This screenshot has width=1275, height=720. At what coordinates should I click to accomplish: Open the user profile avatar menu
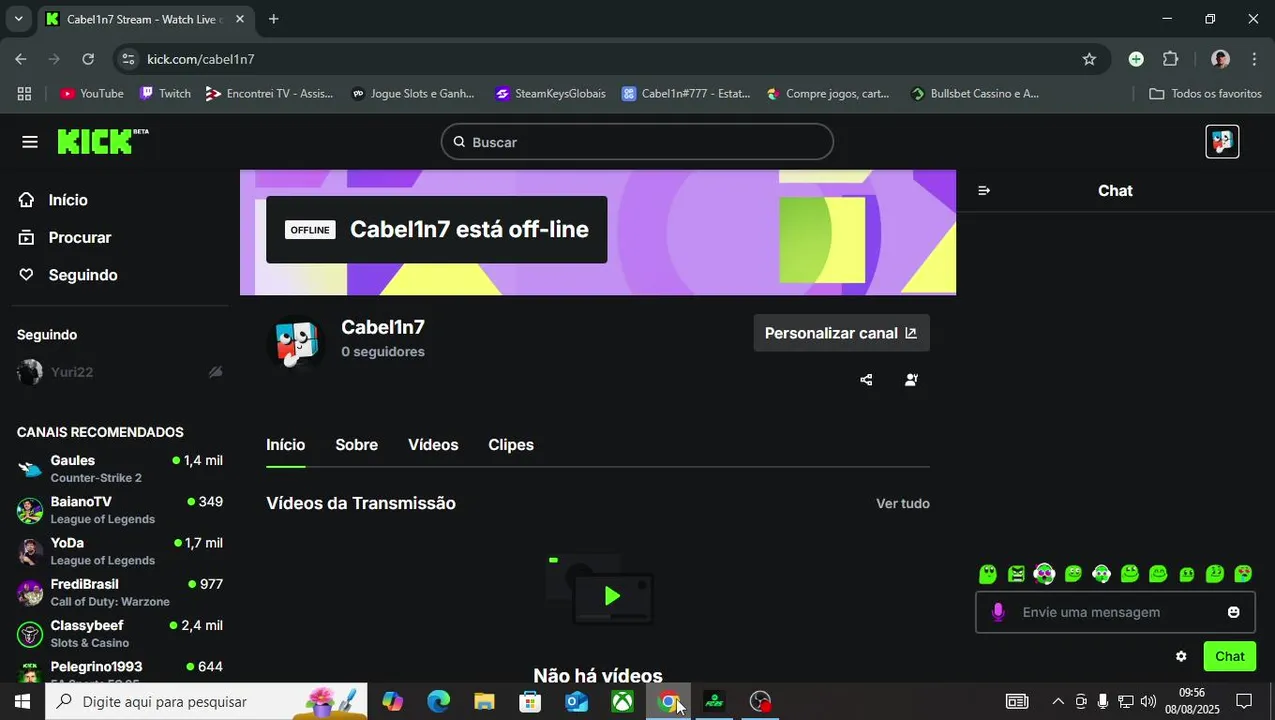[1222, 142]
